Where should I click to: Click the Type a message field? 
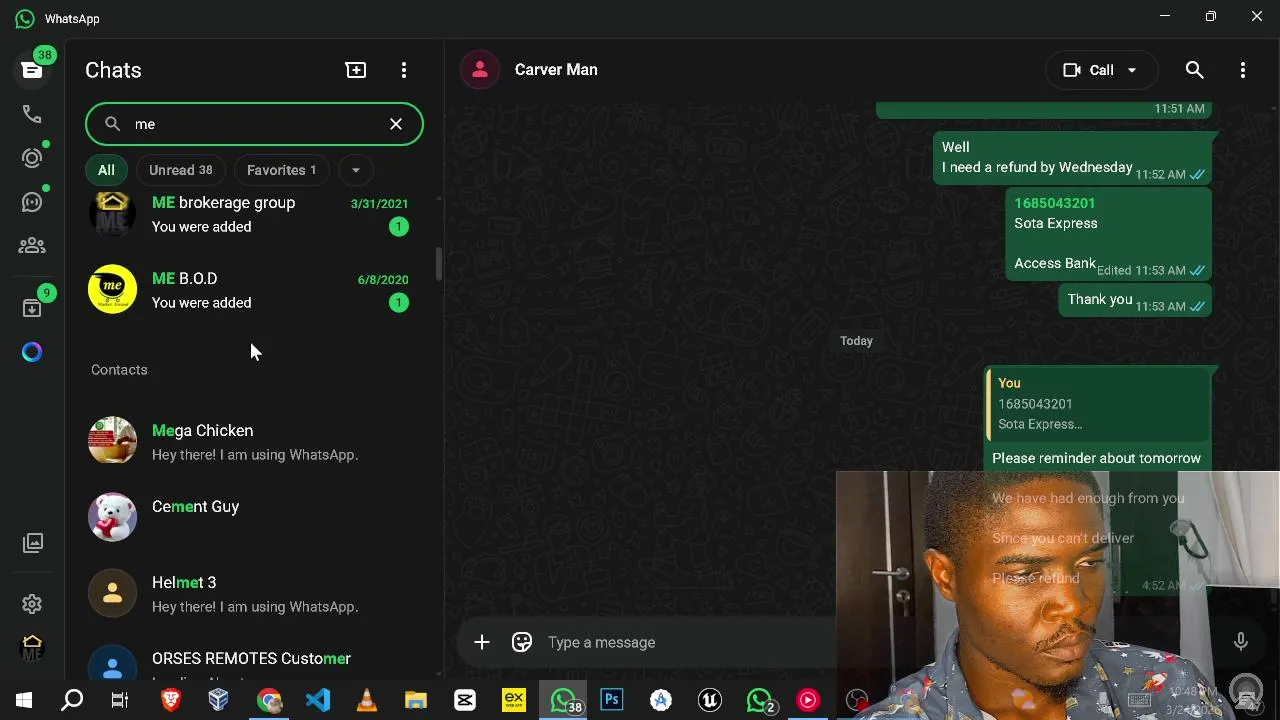click(x=690, y=642)
